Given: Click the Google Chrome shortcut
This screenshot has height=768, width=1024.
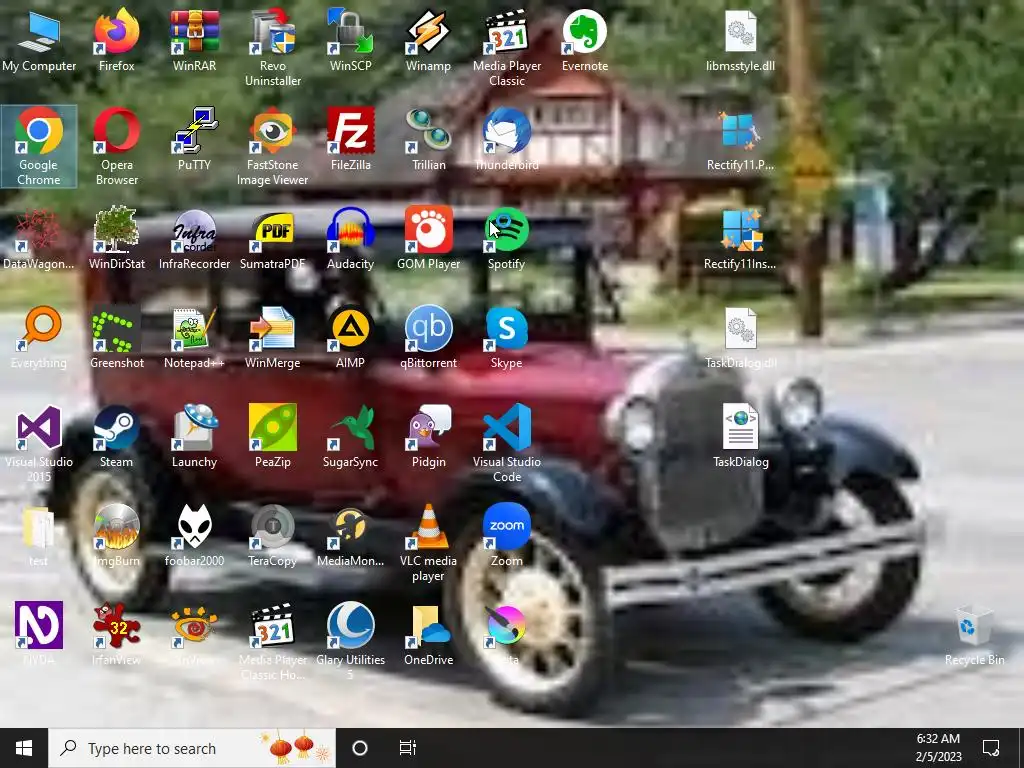Looking at the screenshot, I should 39,132.
